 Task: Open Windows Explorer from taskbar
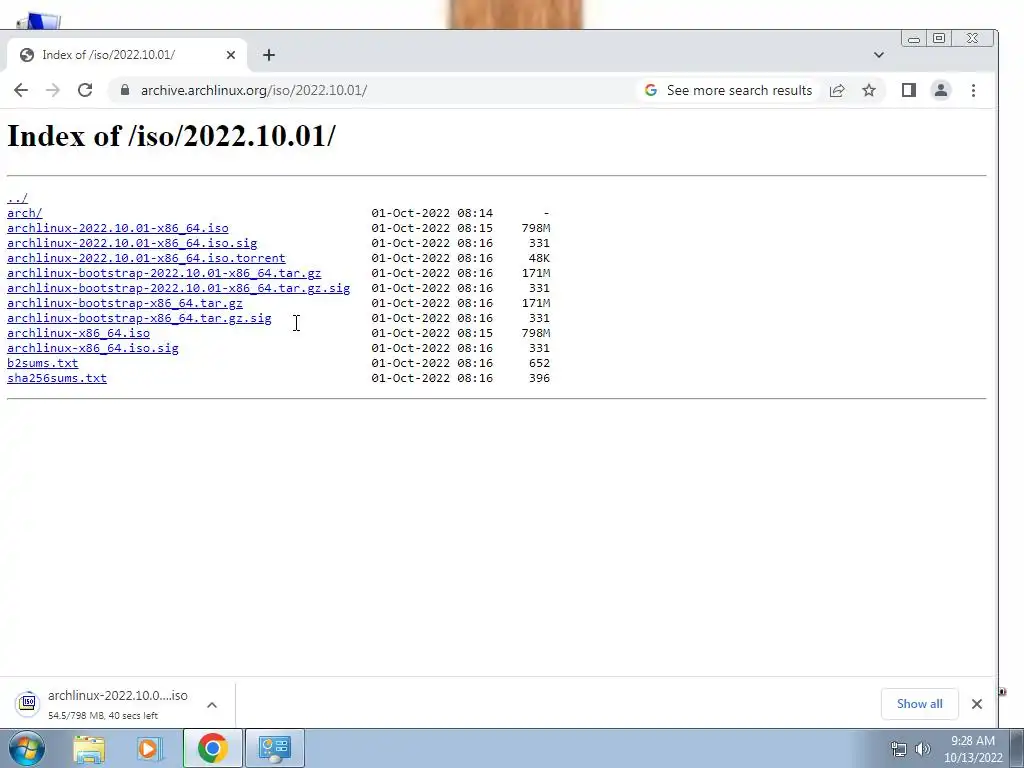pos(89,748)
